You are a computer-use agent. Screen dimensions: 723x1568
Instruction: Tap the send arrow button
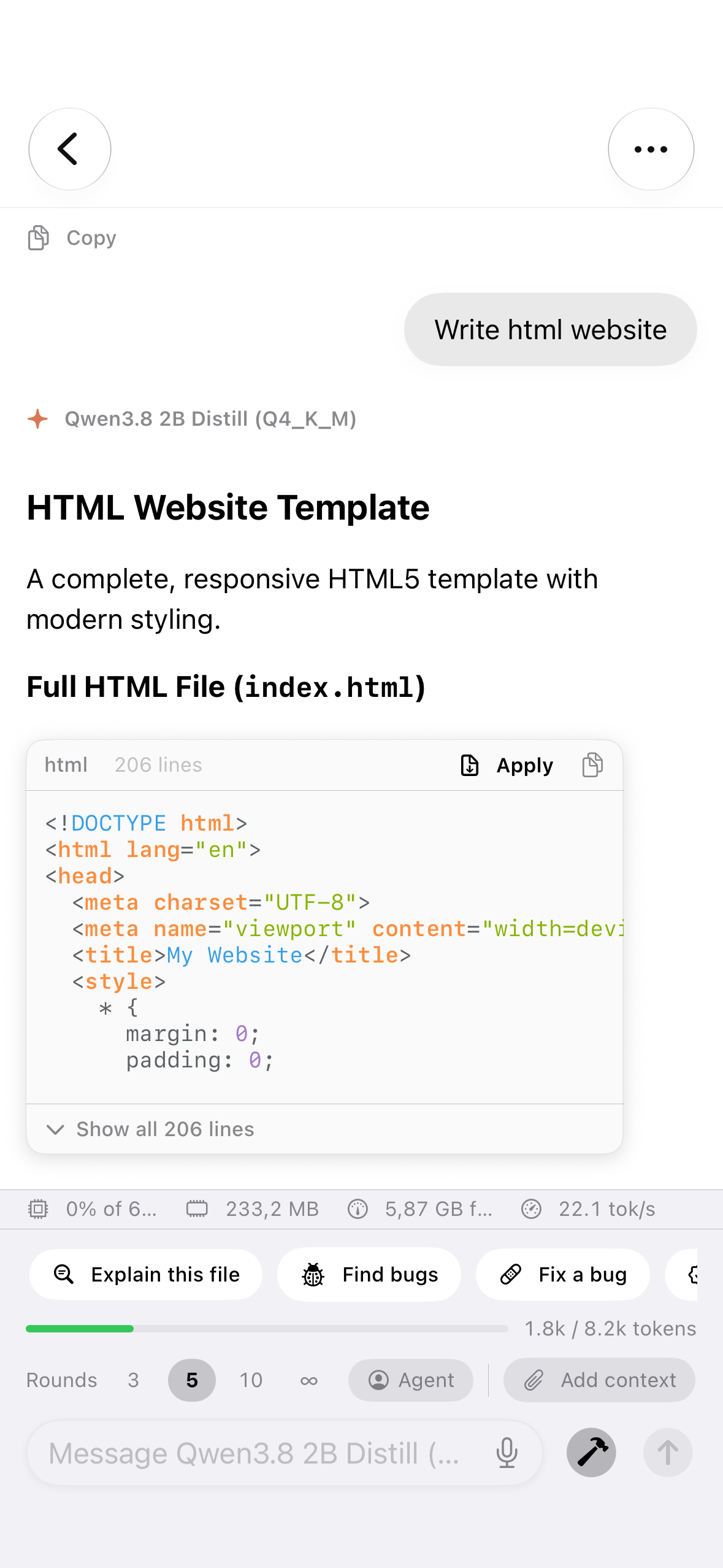668,1452
